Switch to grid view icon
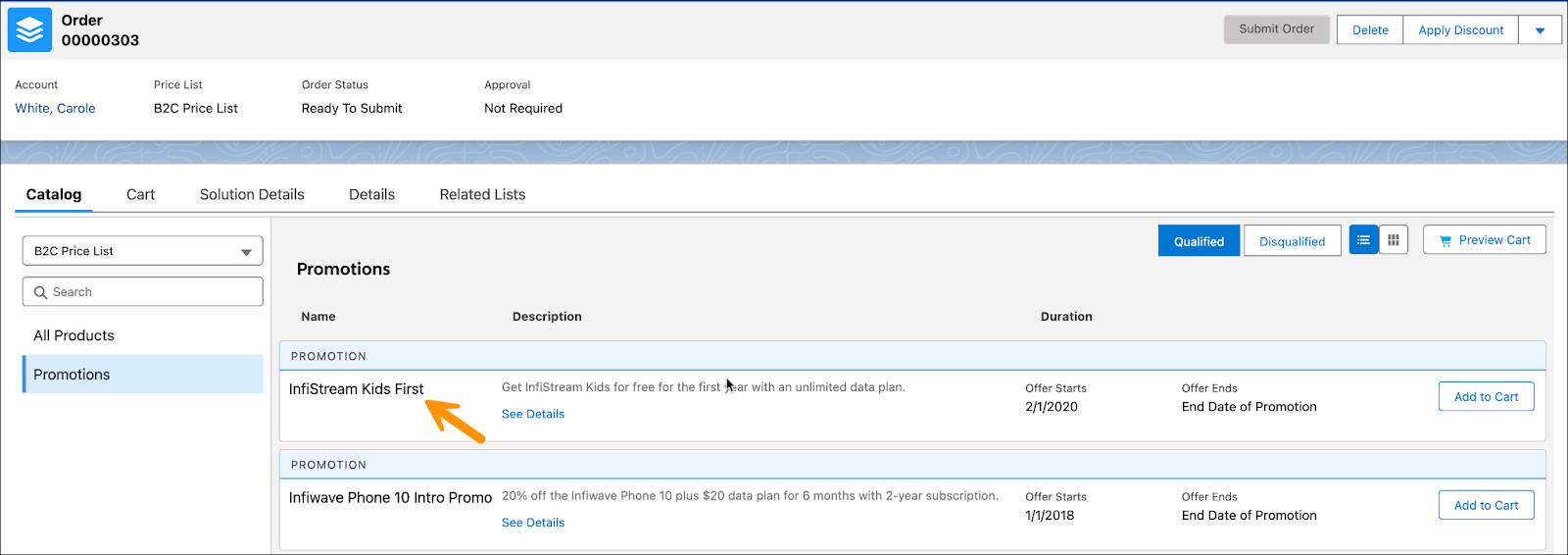This screenshot has width=1568, height=555. click(1394, 240)
